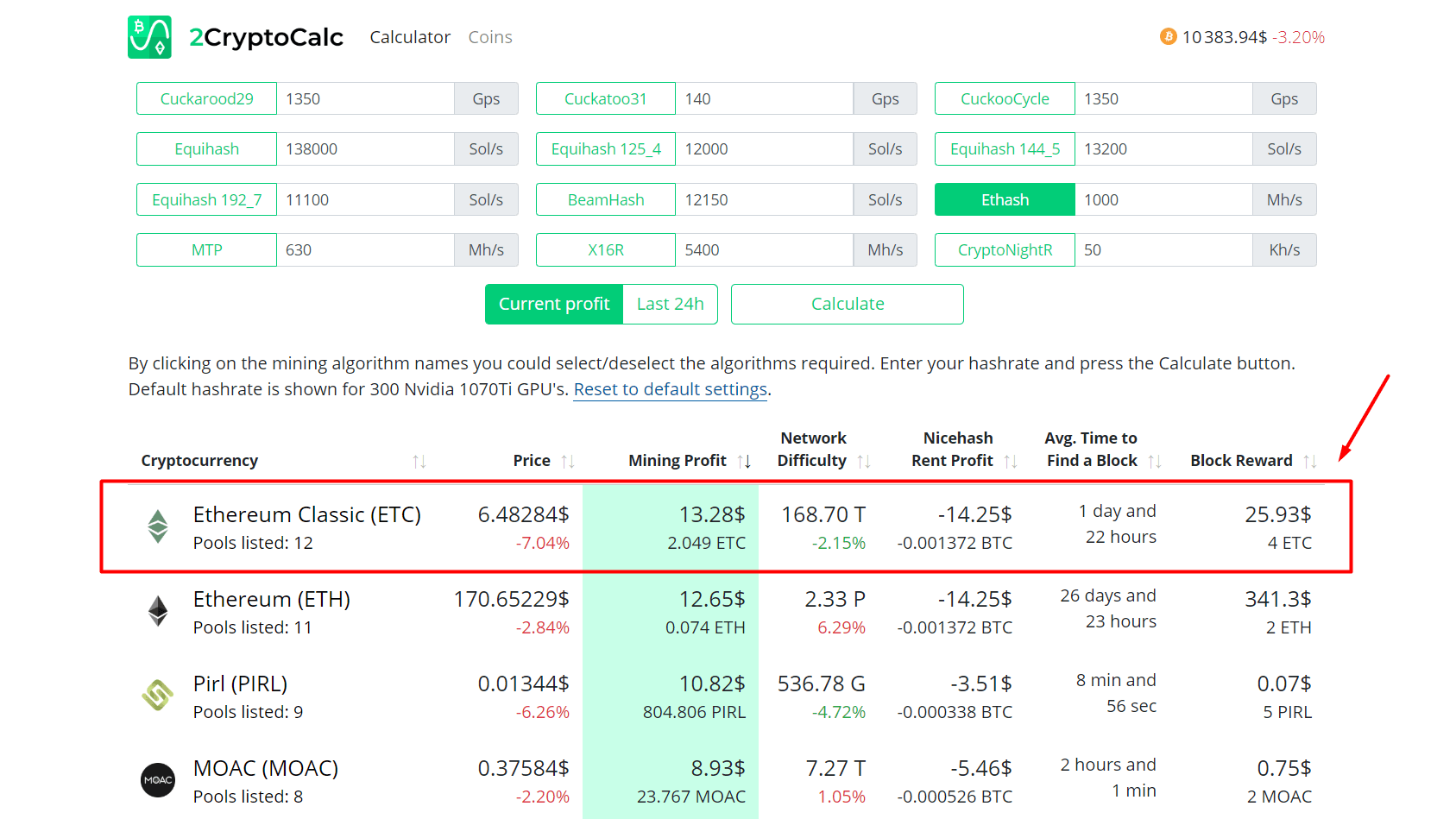Image resolution: width=1456 pixels, height=819 pixels.
Task: Toggle the CryptoNightR algorithm on
Action: (x=1005, y=250)
